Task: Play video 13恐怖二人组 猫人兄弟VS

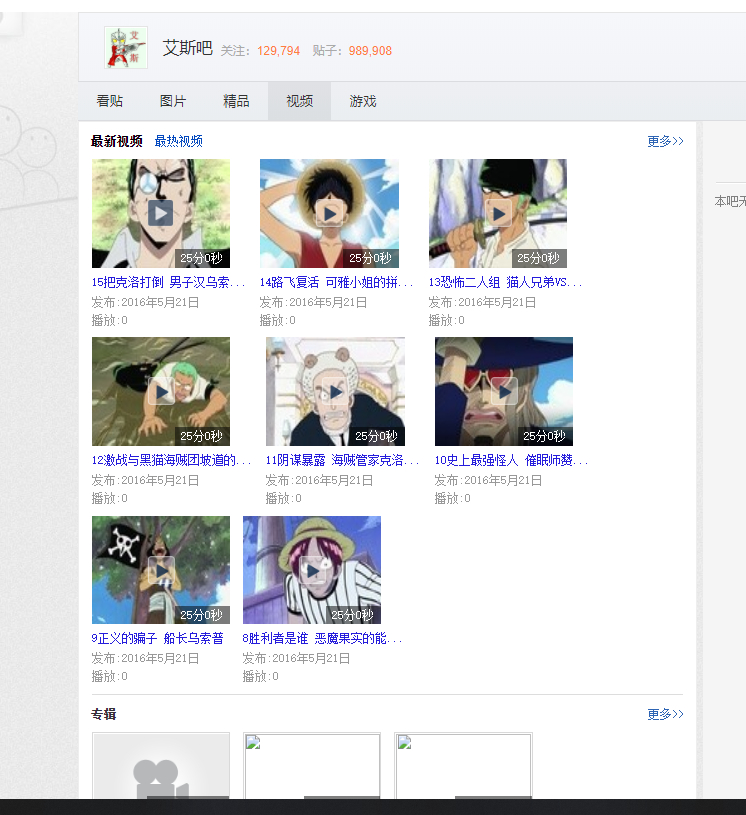Action: (498, 213)
